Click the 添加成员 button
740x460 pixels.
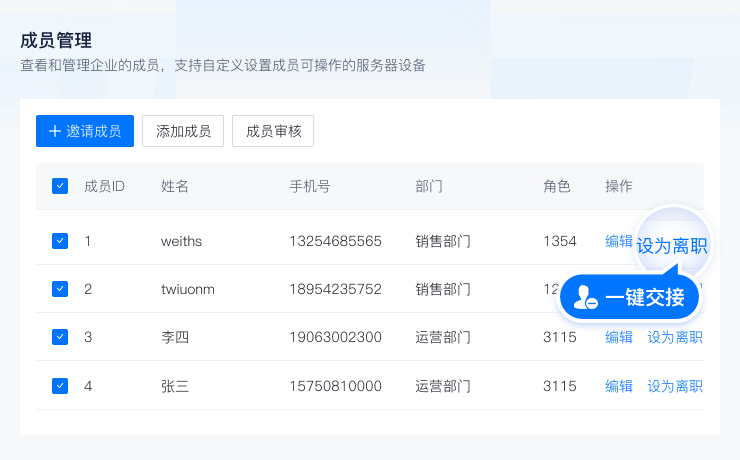pos(183,131)
